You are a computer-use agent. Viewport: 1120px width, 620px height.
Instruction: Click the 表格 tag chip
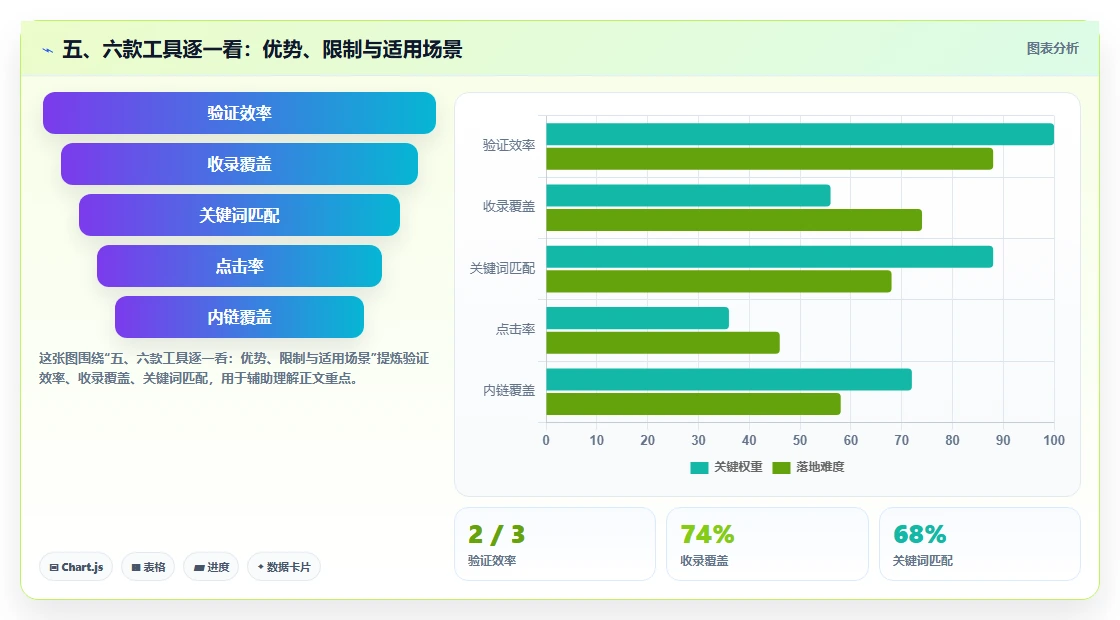coord(148,567)
